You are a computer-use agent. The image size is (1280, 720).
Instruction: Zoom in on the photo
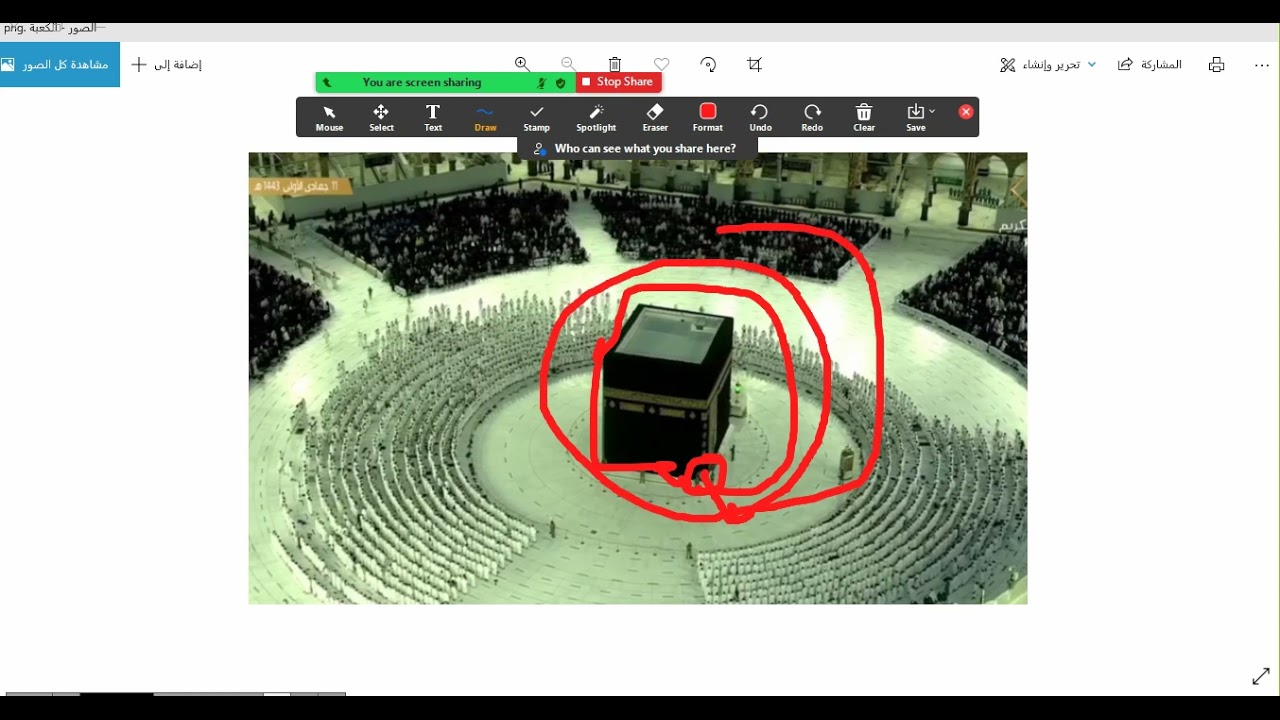click(522, 64)
